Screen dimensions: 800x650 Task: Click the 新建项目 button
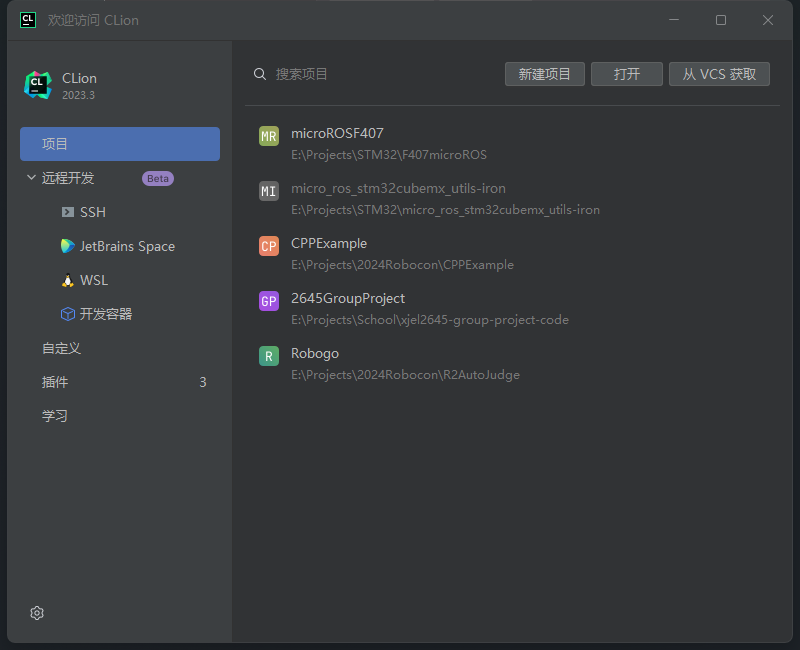point(545,74)
